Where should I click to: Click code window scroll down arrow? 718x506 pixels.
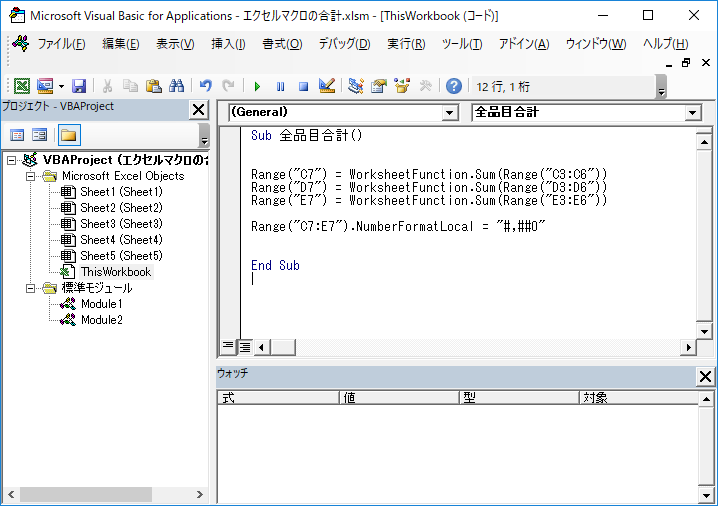click(x=704, y=331)
